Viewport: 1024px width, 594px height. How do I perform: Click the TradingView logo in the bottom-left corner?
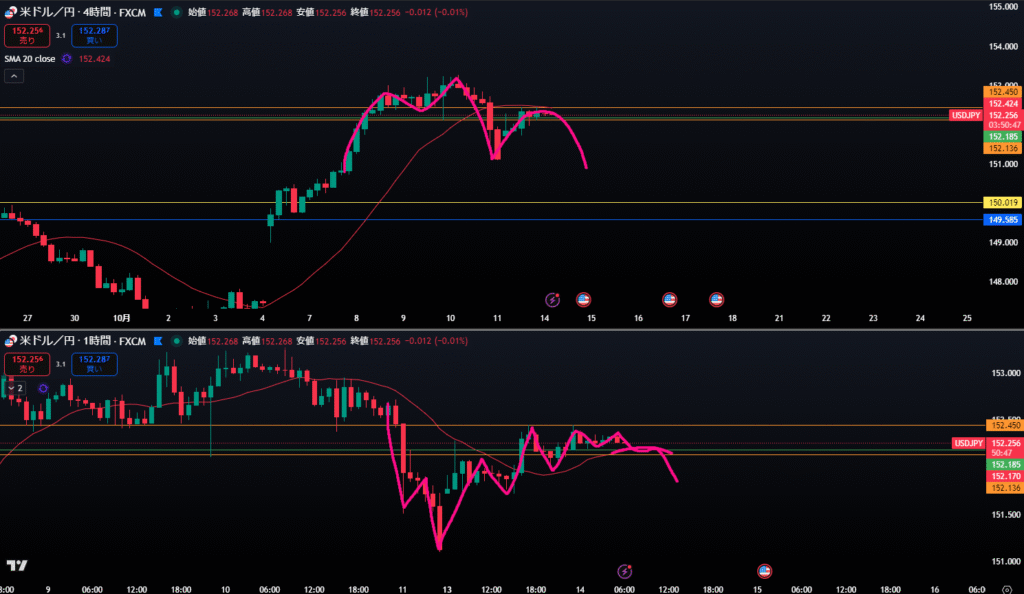16,566
